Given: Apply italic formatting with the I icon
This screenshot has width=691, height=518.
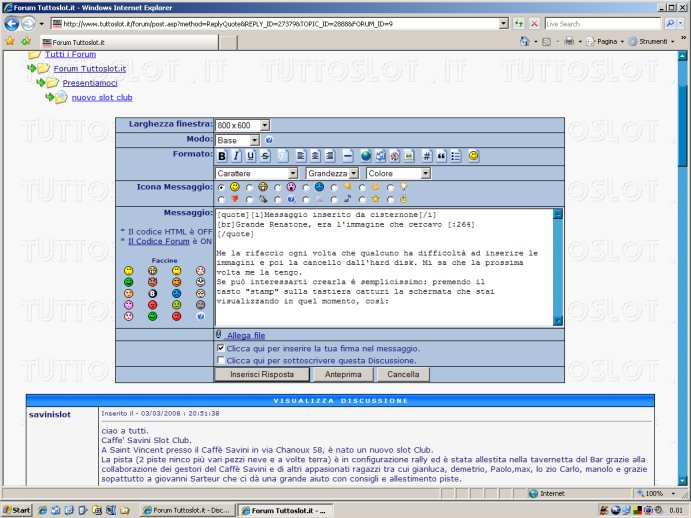Looking at the screenshot, I should [x=236, y=156].
